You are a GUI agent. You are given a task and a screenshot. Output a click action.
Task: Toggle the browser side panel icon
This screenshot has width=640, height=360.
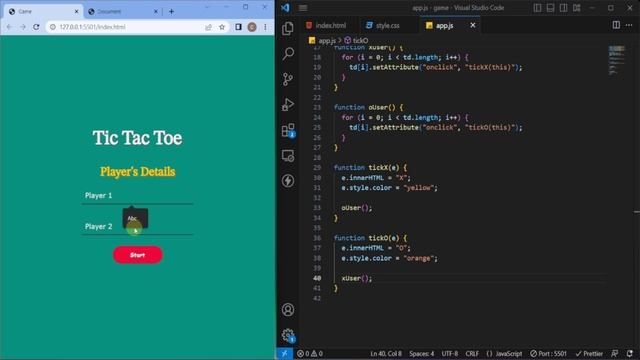(x=238, y=27)
